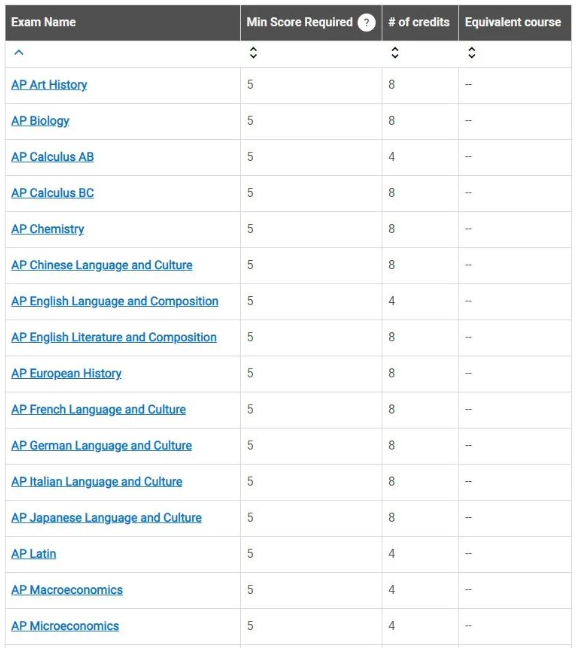Sort the # of credits column
The height and width of the screenshot is (650, 576).
(x=395, y=53)
